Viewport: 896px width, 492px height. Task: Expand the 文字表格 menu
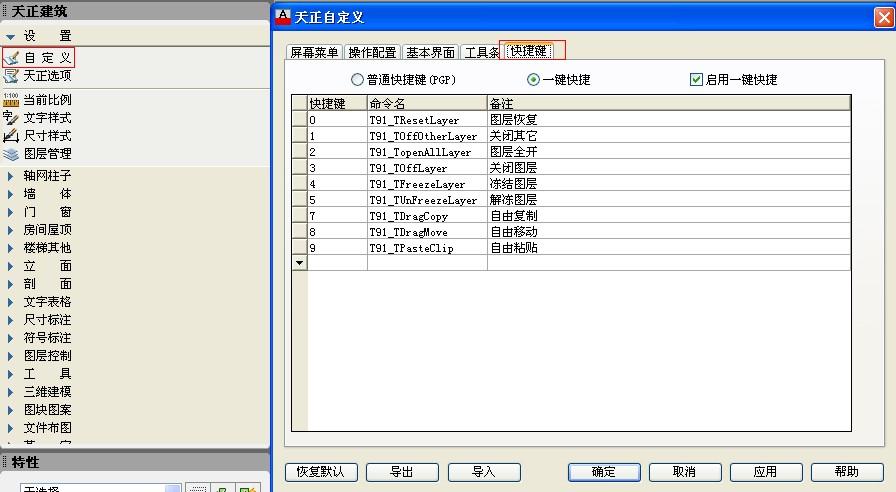[10, 302]
